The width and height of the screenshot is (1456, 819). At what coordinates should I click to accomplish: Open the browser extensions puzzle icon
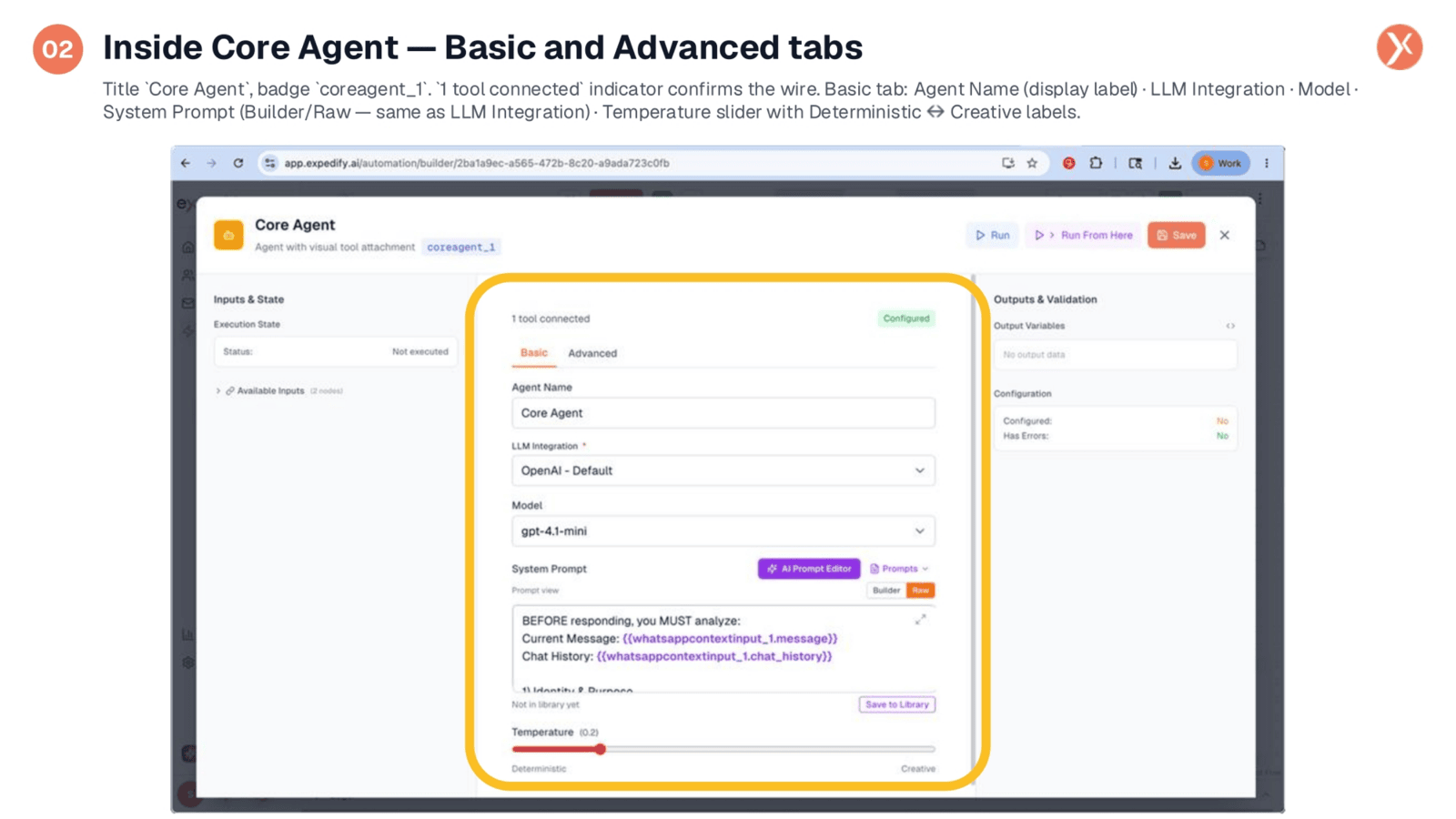(1096, 163)
